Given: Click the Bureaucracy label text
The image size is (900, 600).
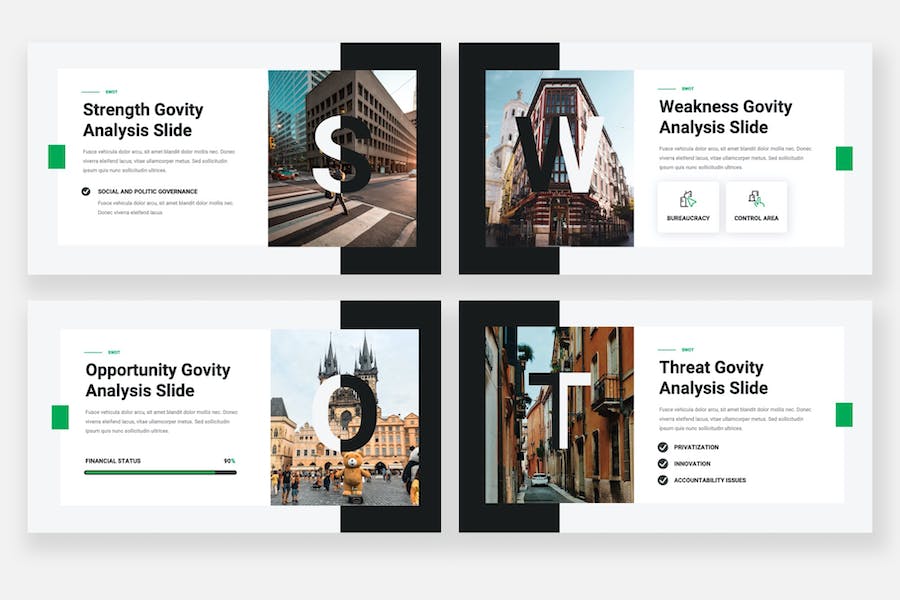Looking at the screenshot, I should (688, 218).
